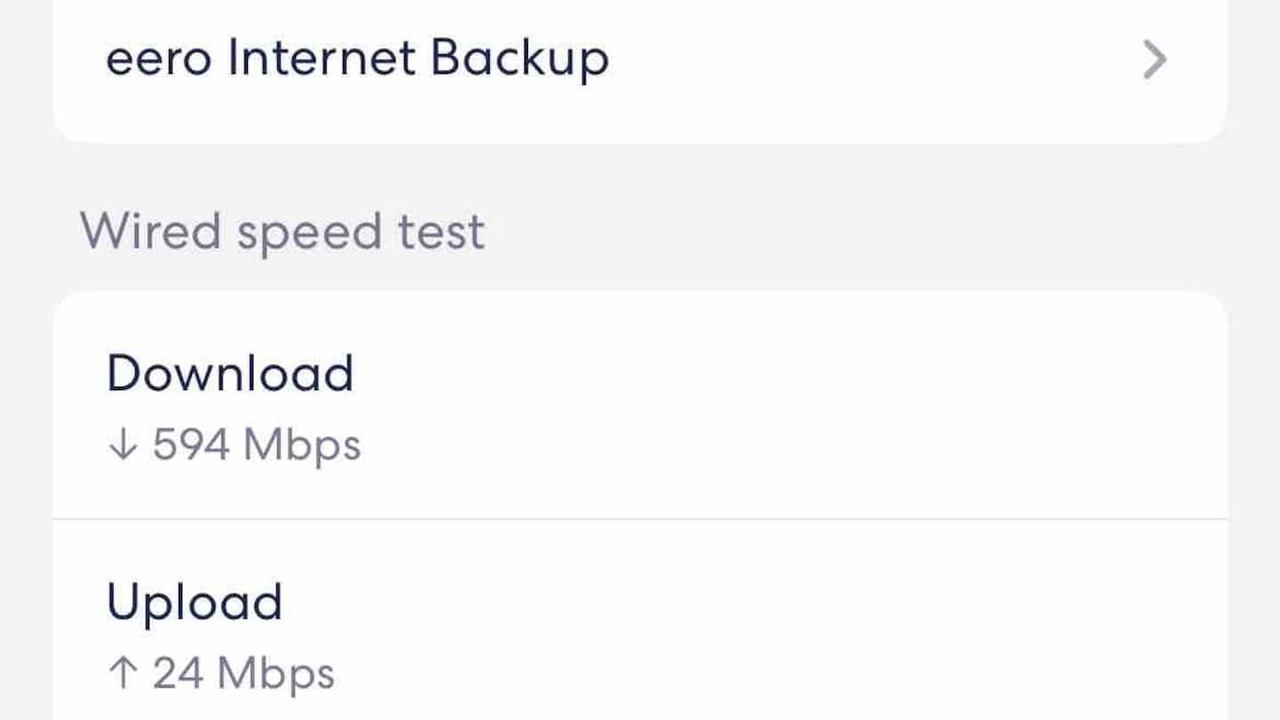Click the word eero in first row
The width and height of the screenshot is (1280, 720).
tap(158, 60)
